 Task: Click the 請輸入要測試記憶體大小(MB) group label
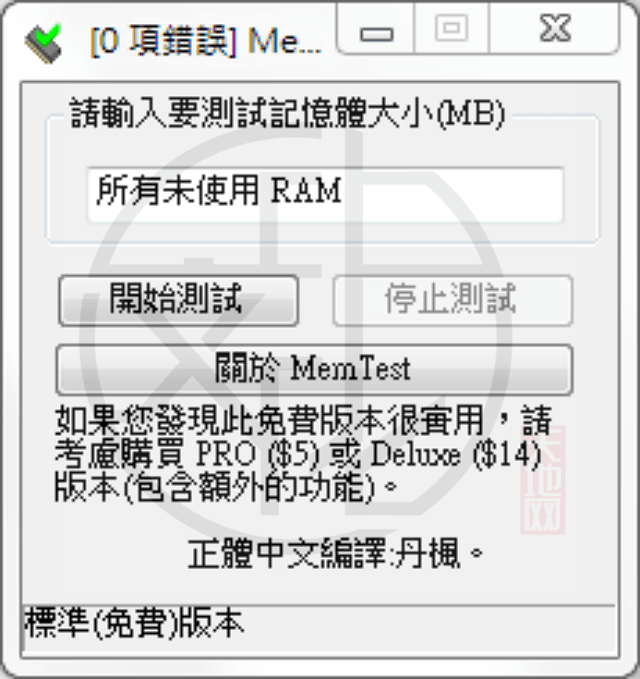coord(288,113)
